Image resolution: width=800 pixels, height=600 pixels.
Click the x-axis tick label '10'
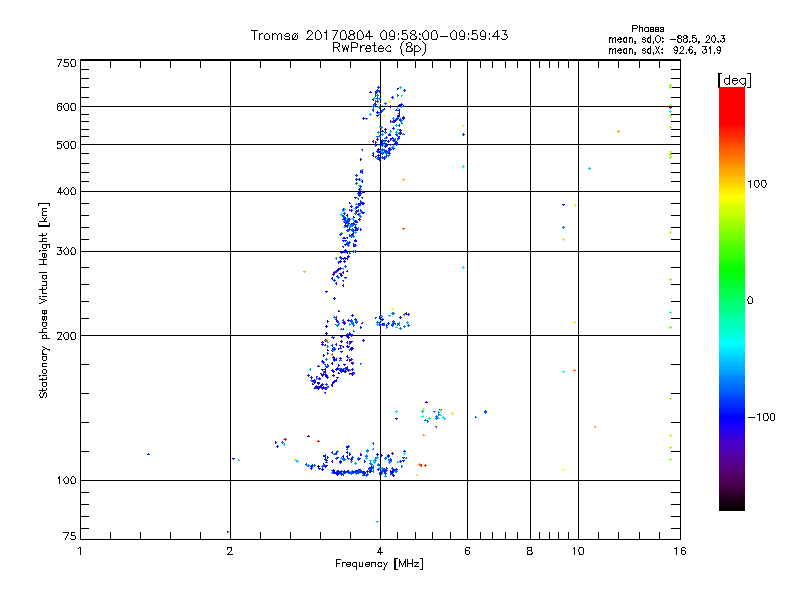pos(578,551)
